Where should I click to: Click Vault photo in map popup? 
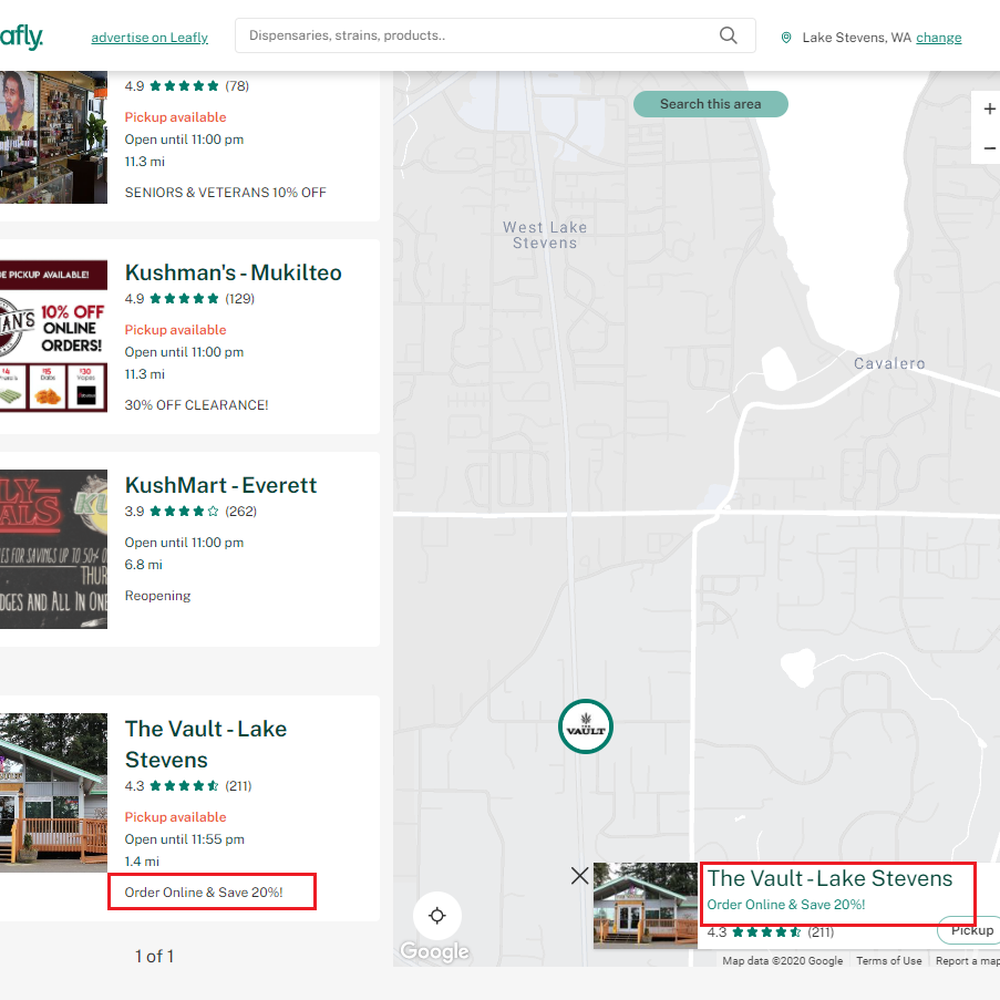pos(645,906)
